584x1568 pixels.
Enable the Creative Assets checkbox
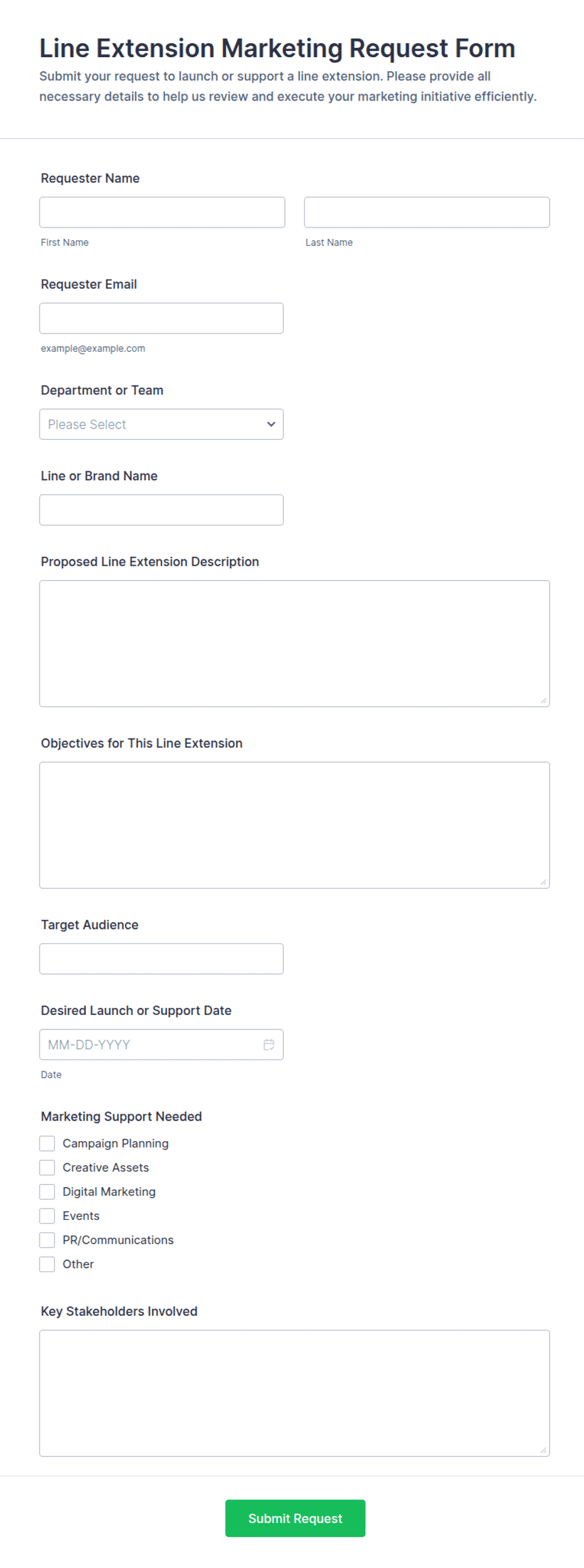[x=47, y=1168]
